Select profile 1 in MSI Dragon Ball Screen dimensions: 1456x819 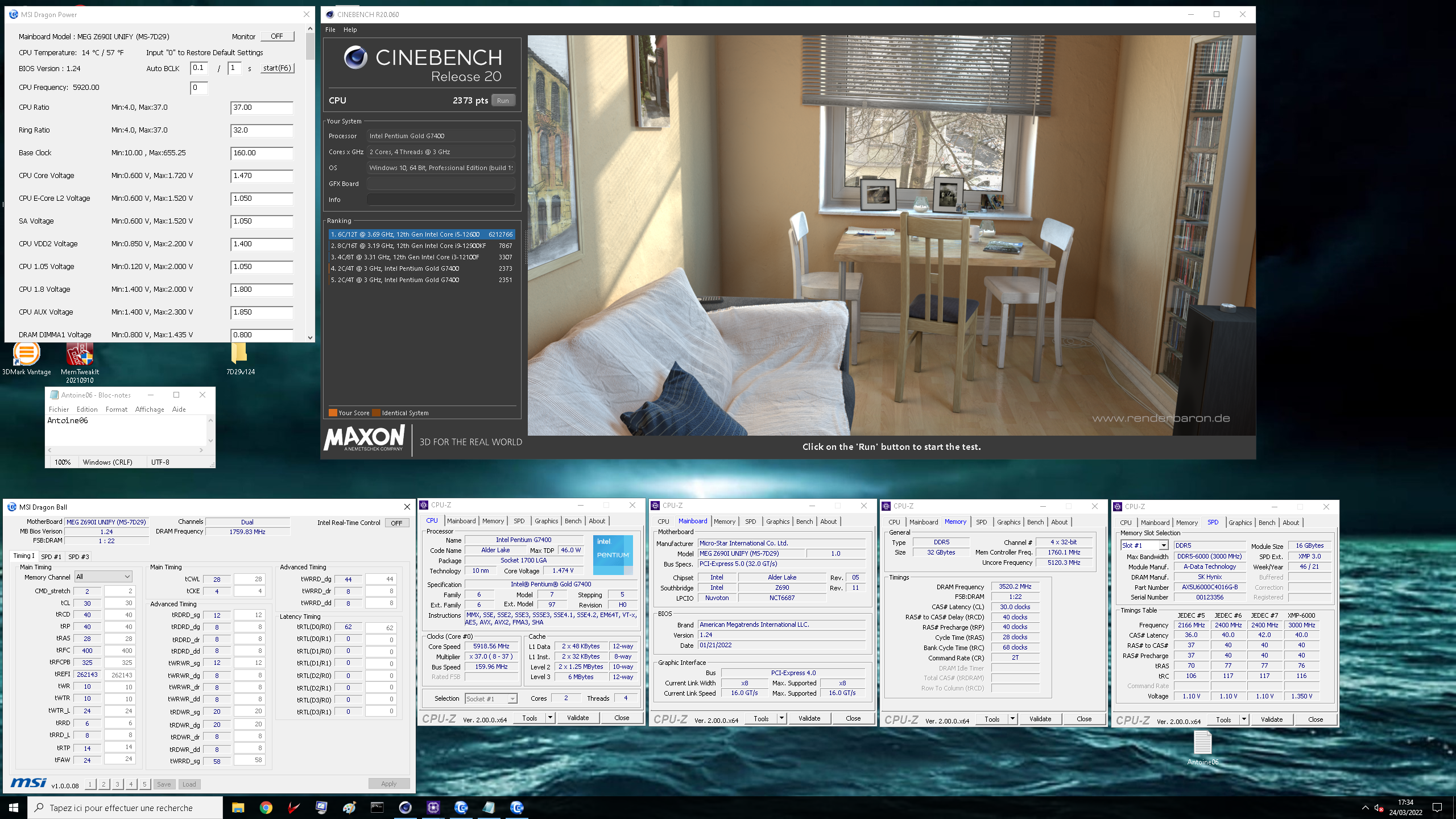[90, 784]
